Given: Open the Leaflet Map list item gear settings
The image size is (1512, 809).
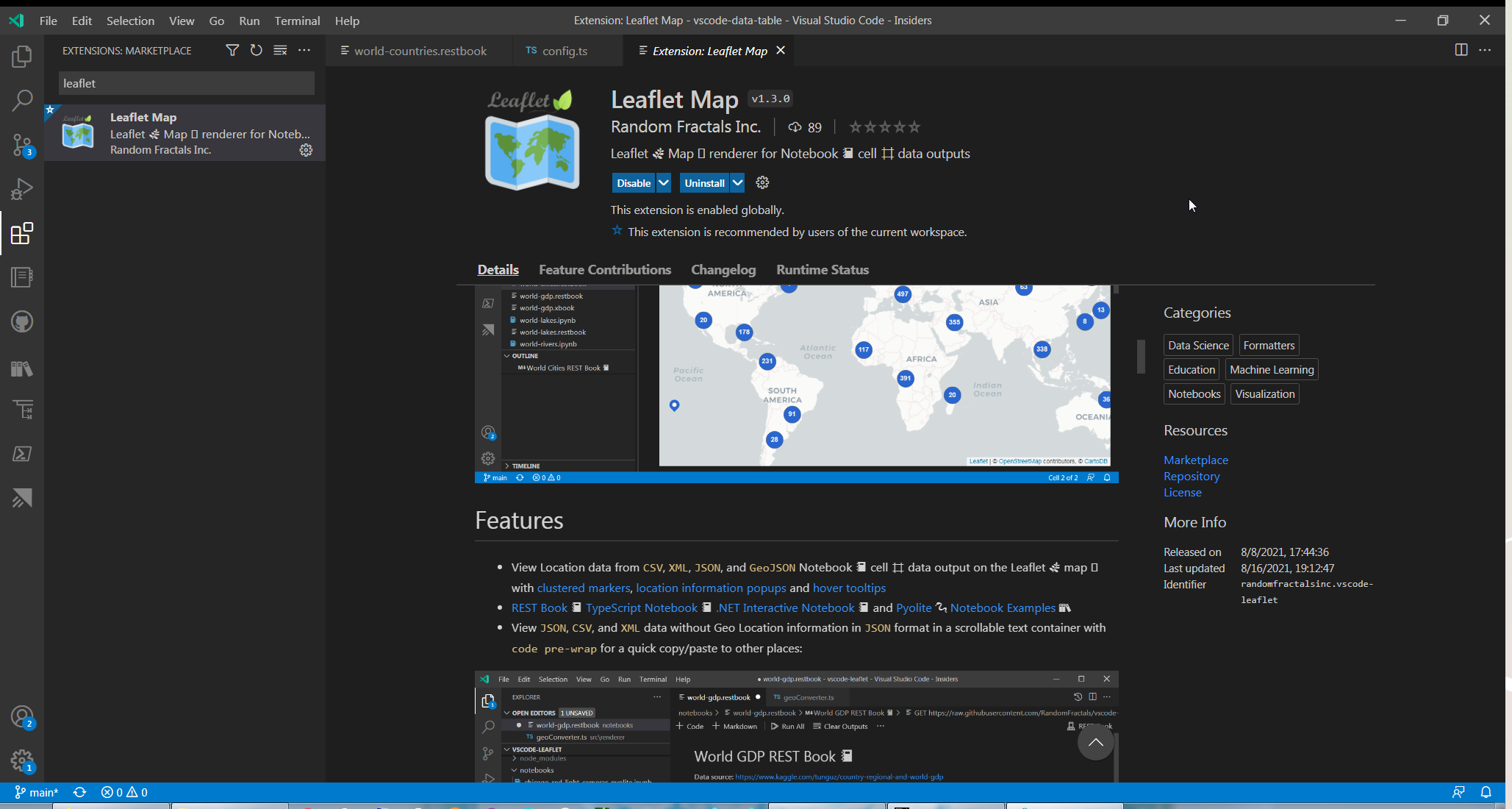Looking at the screenshot, I should tap(306, 150).
